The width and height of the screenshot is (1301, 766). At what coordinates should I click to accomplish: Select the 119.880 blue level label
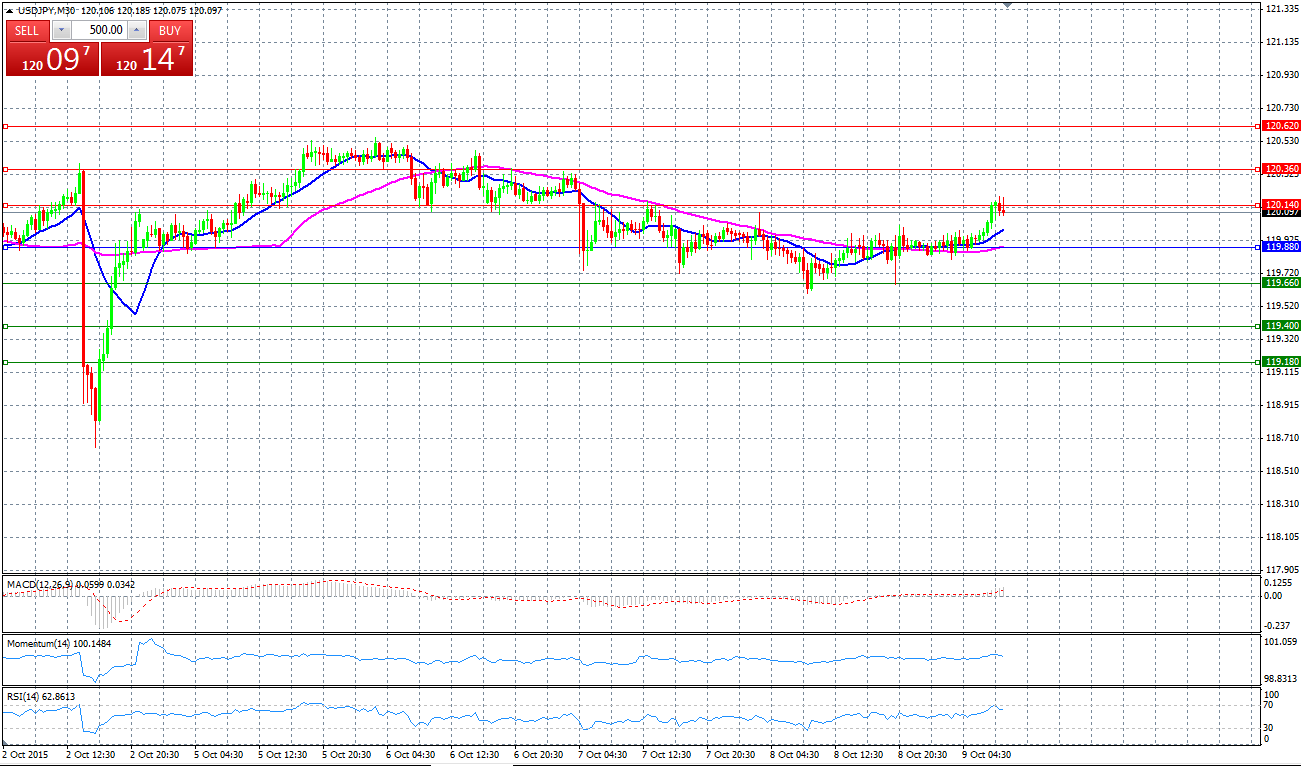click(x=1281, y=246)
